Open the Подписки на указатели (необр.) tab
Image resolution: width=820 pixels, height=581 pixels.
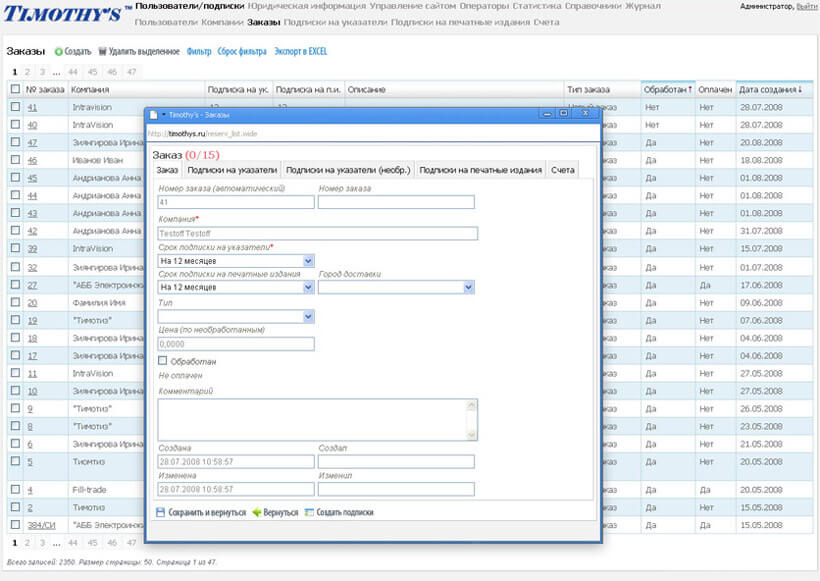348,170
